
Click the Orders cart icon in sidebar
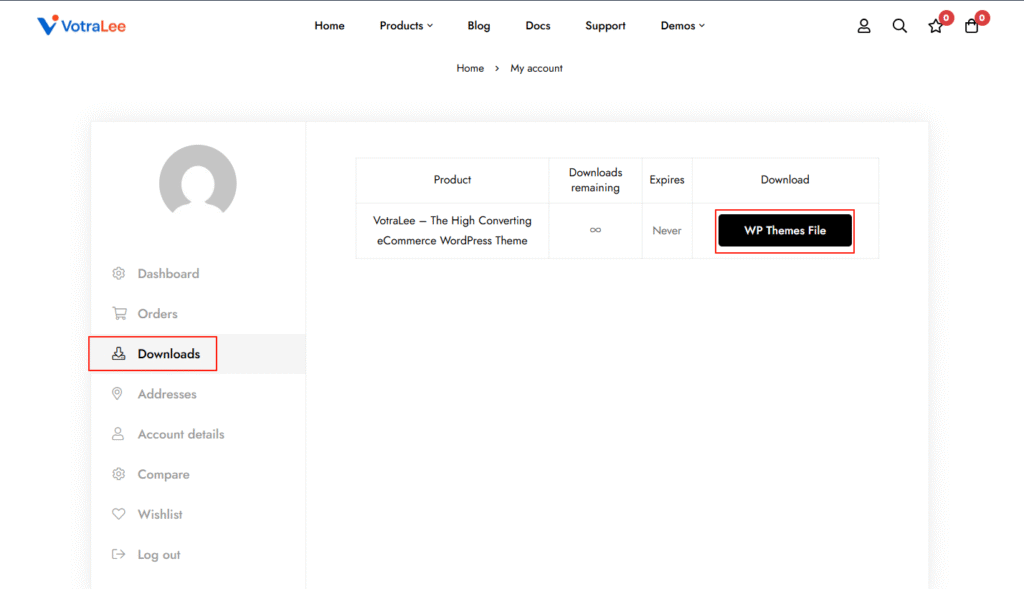coord(119,313)
